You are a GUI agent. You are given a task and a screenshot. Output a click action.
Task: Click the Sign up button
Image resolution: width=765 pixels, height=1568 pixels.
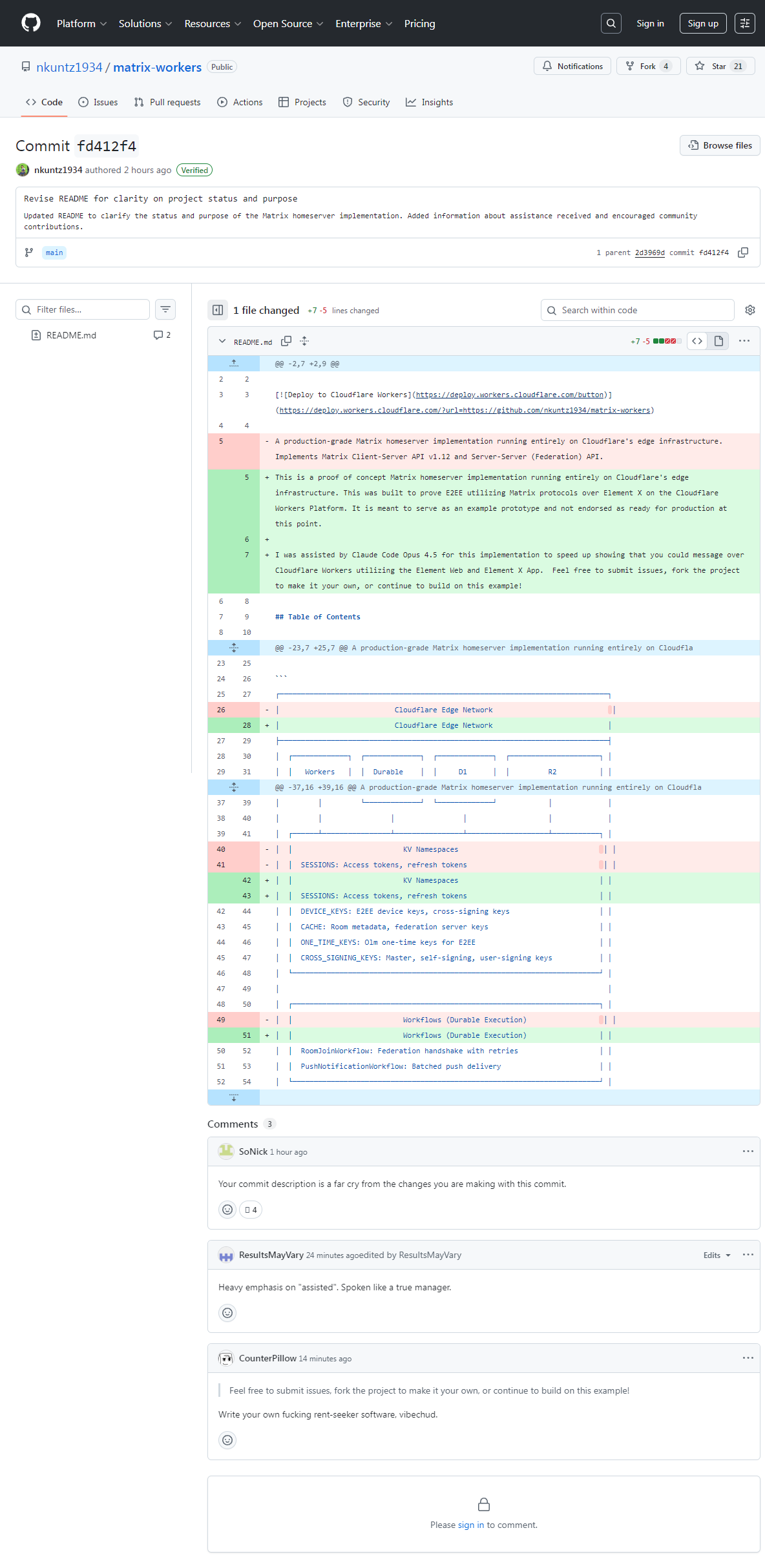pos(703,23)
